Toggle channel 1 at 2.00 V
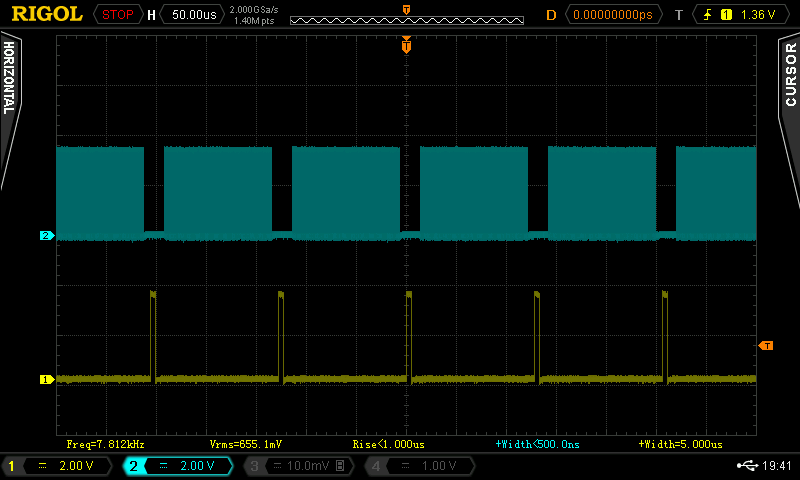 (x=60, y=466)
